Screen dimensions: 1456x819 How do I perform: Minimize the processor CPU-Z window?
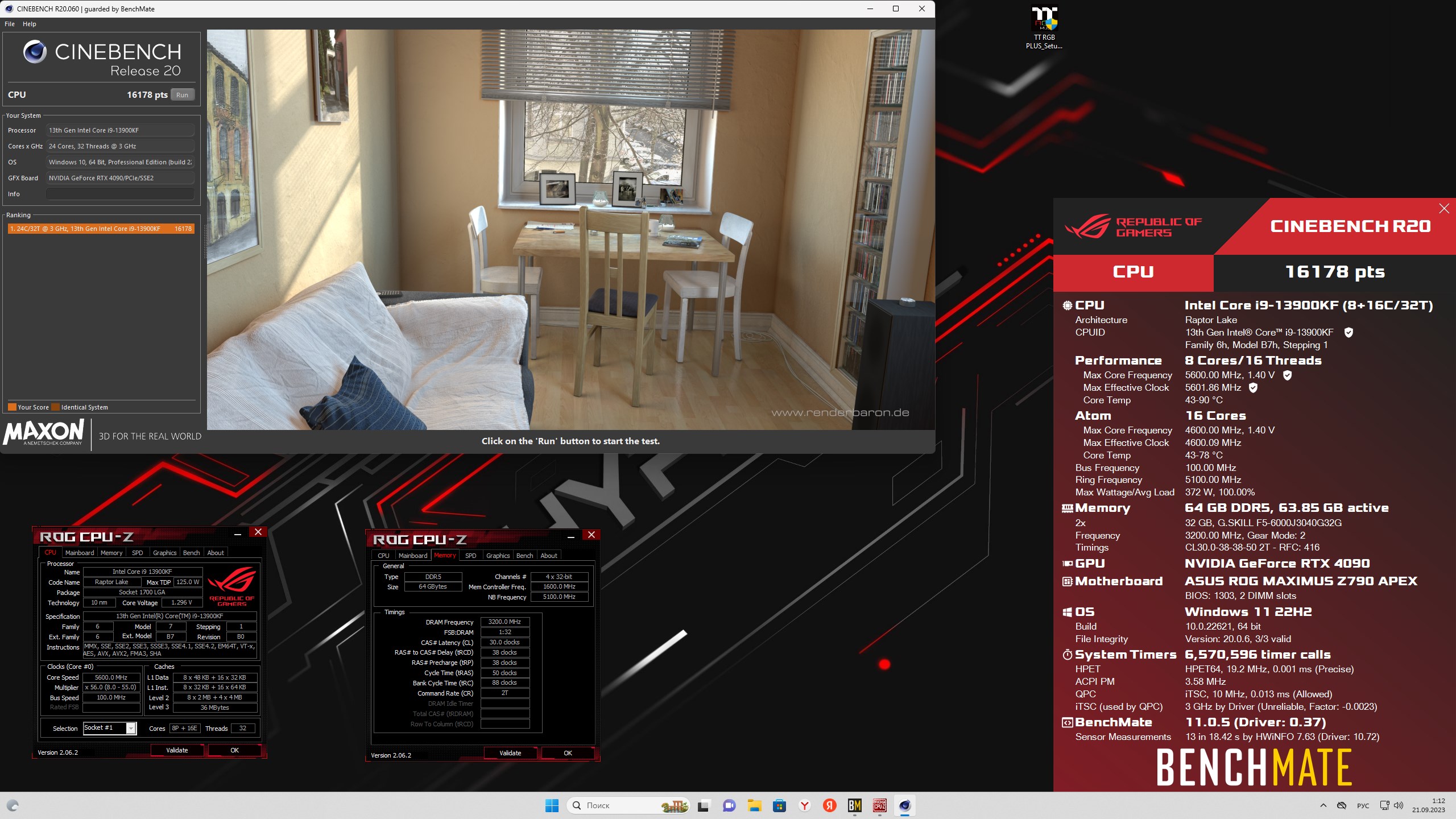pyautogui.click(x=238, y=533)
